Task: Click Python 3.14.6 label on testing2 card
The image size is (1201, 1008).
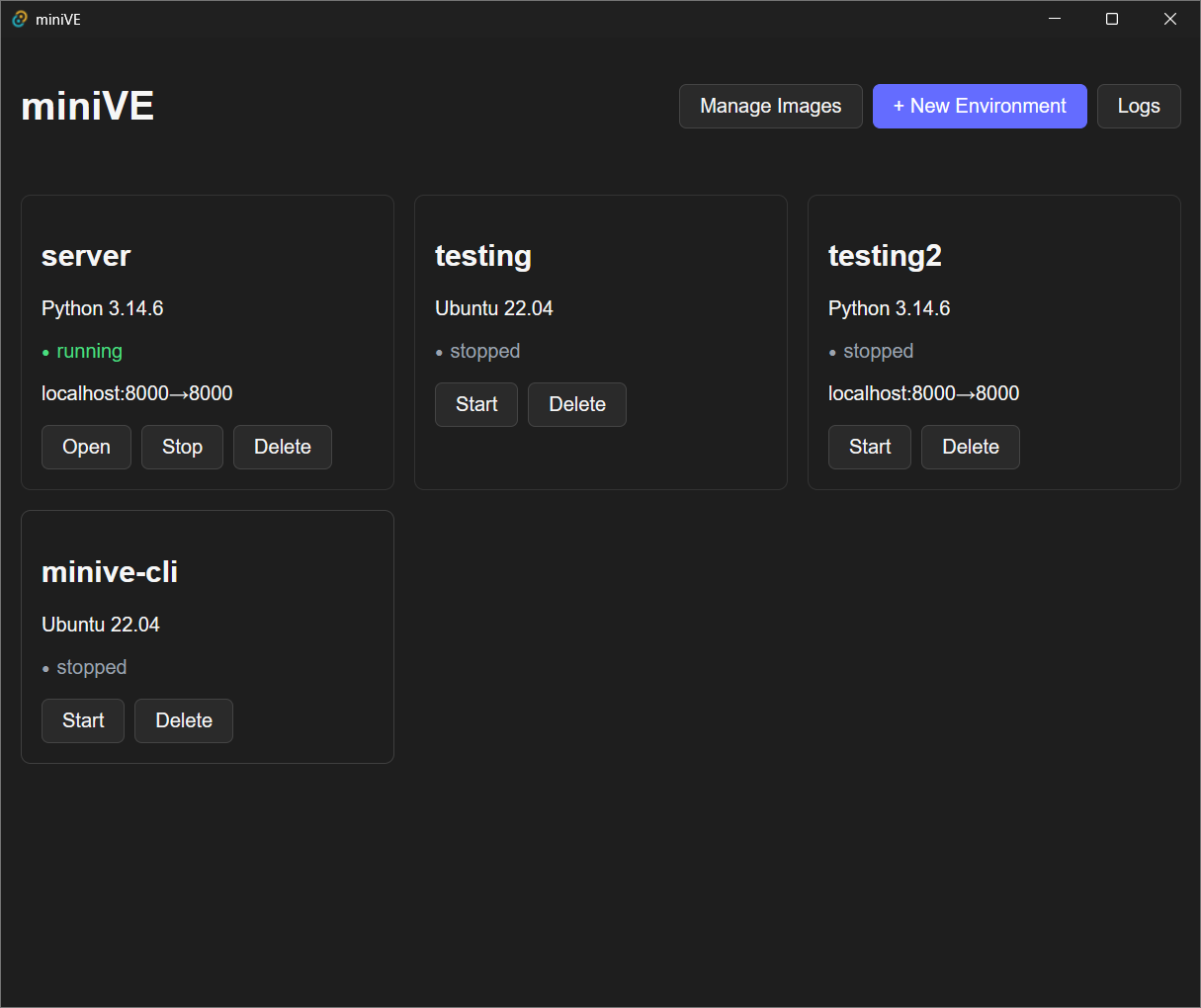Action: pos(890,308)
